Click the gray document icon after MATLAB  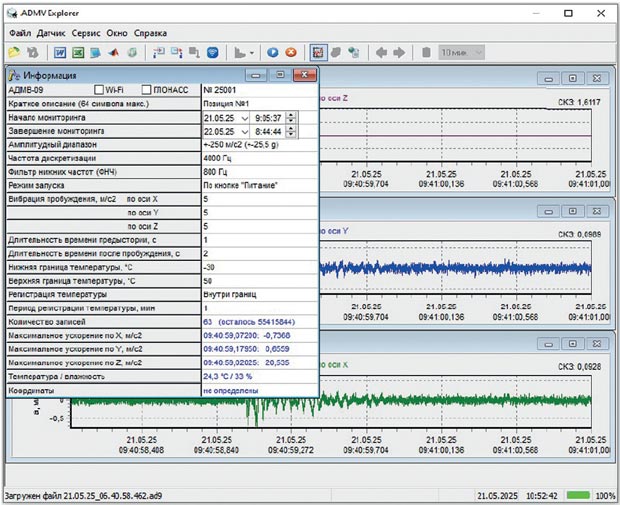tap(132, 52)
